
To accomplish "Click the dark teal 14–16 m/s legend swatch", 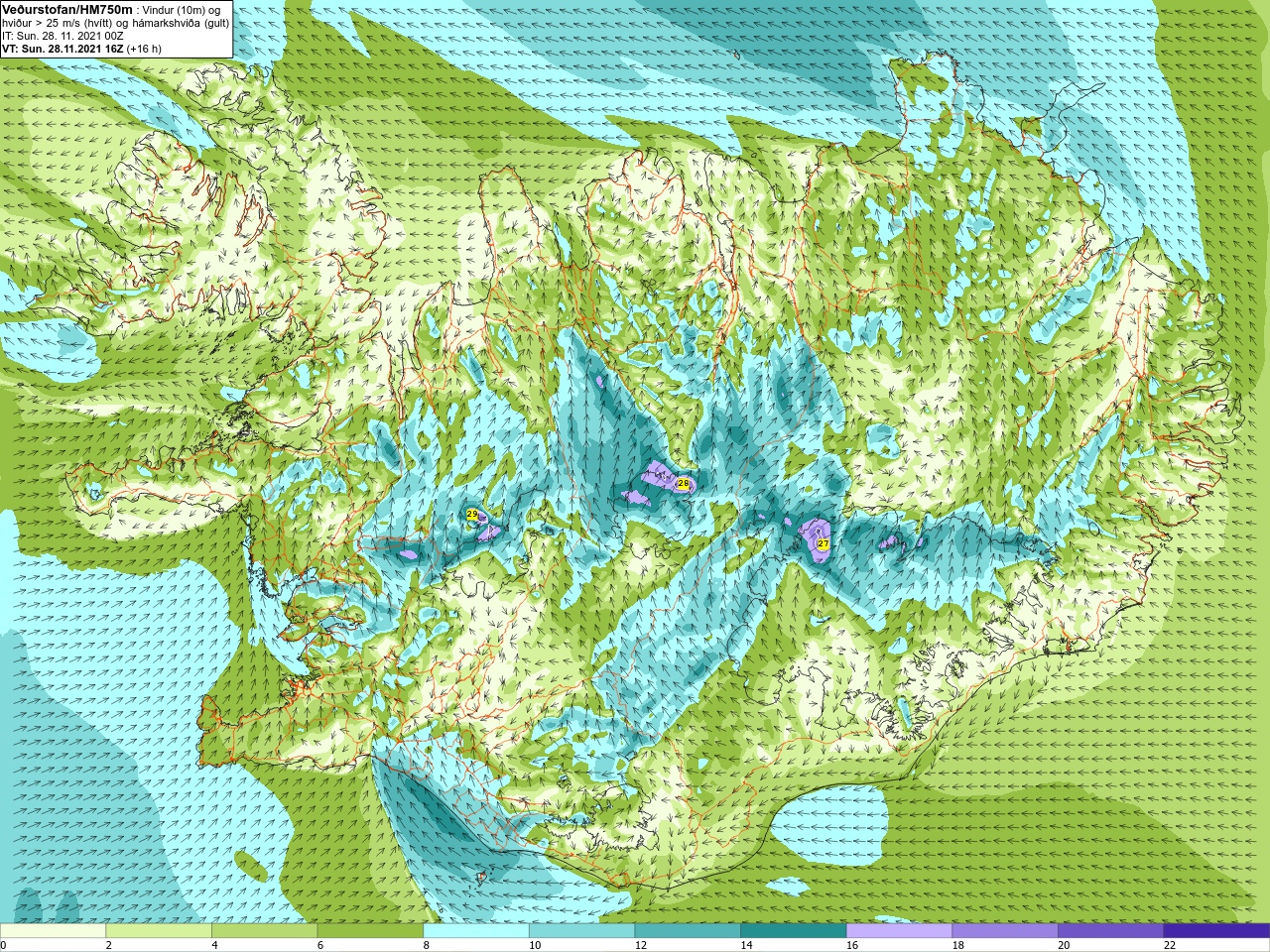I will pos(794,931).
